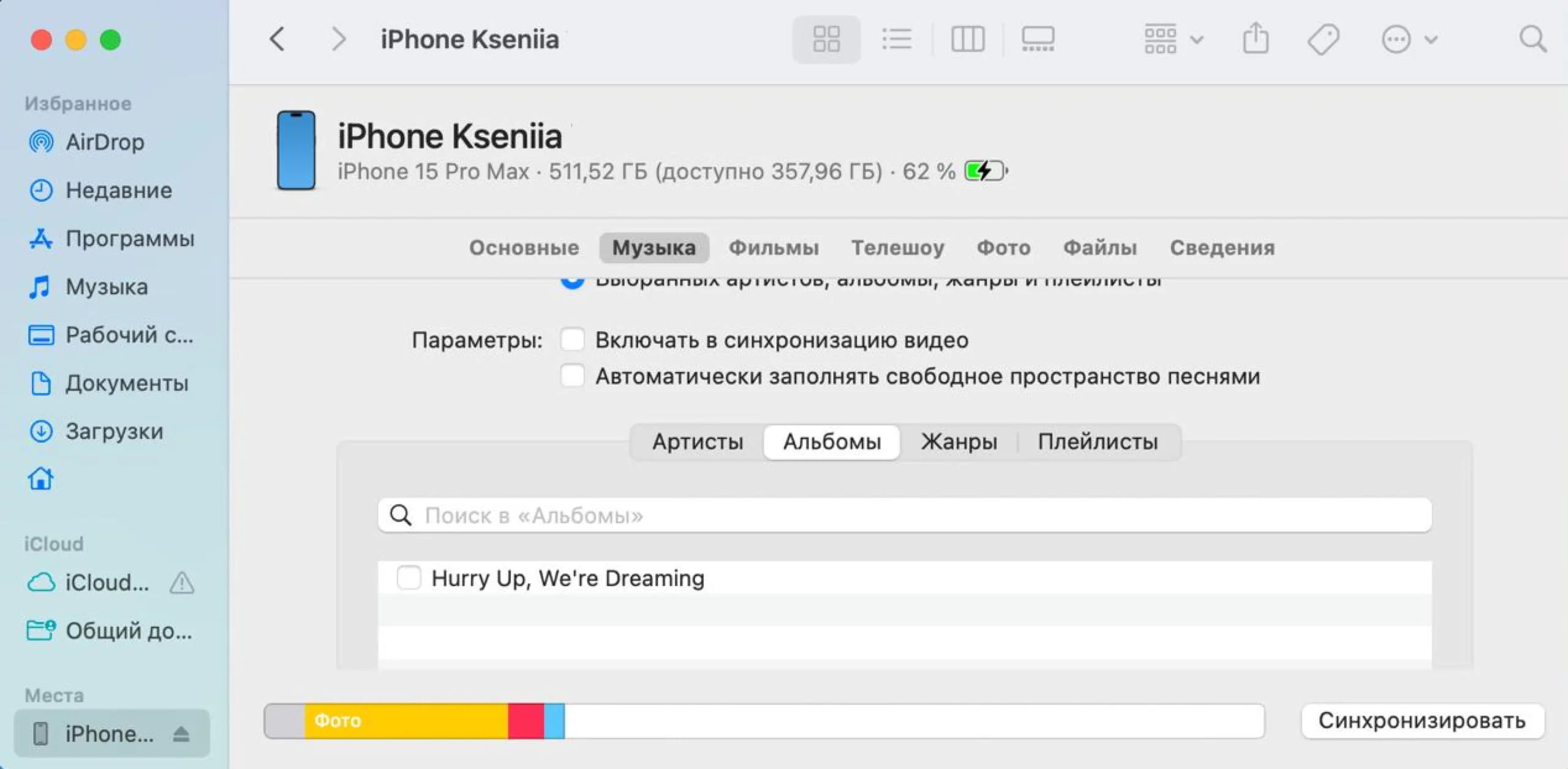Switch to gallery view
The height and width of the screenshot is (769, 1568).
1038,39
